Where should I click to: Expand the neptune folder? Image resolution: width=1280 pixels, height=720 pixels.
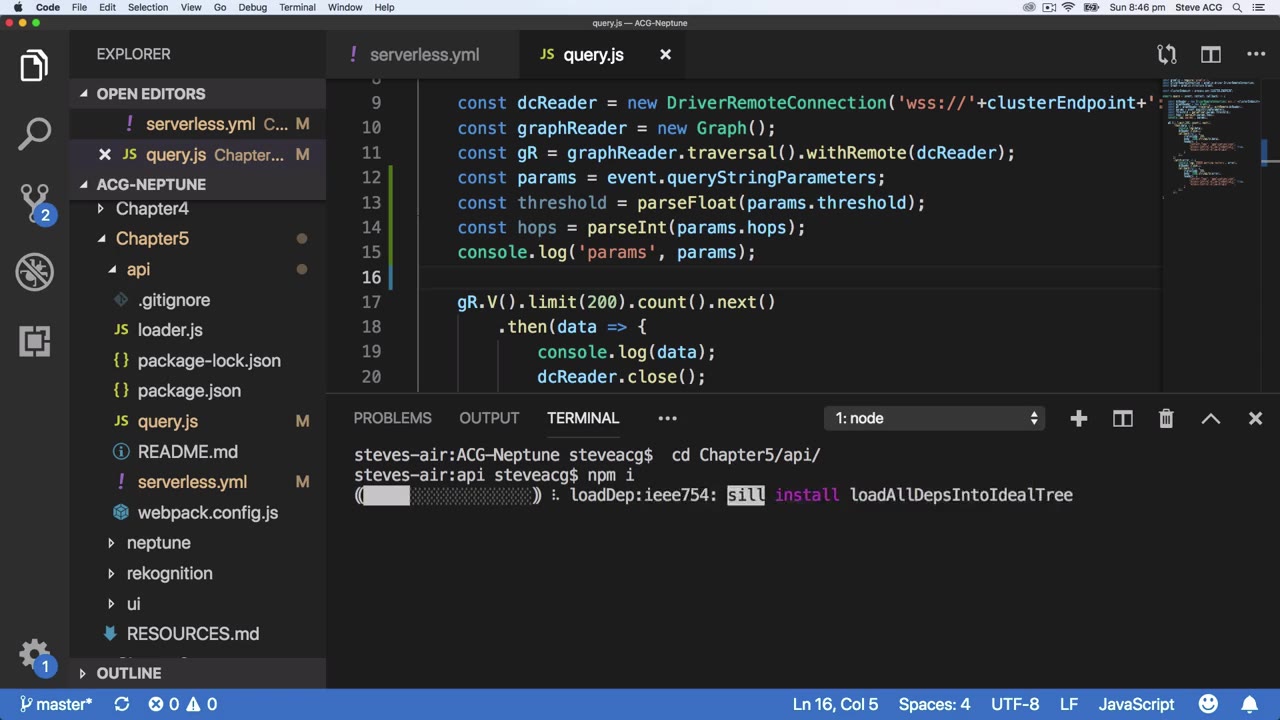(x=158, y=543)
